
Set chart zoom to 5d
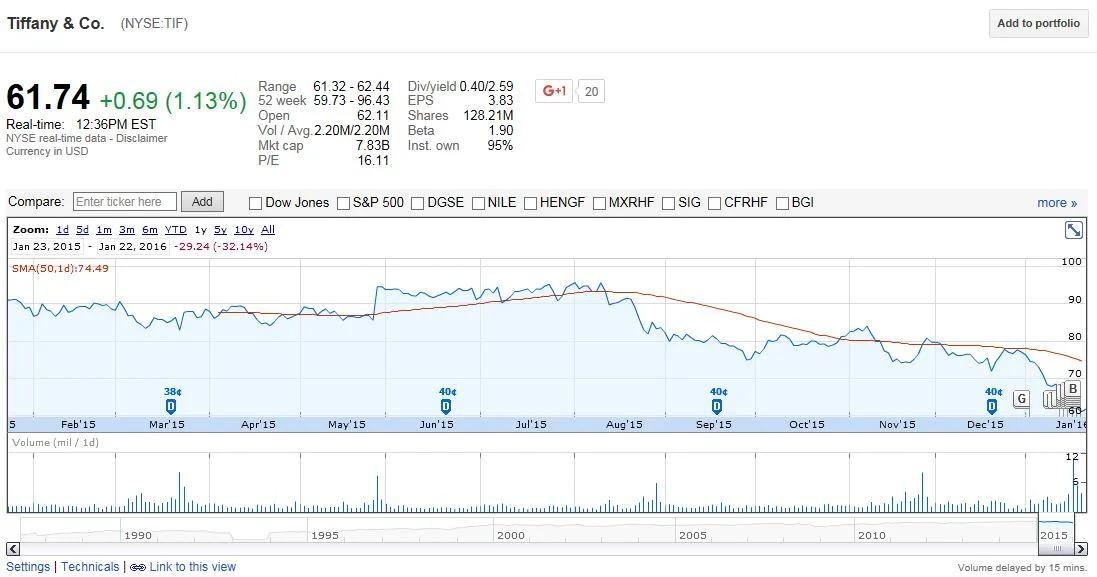tap(83, 229)
